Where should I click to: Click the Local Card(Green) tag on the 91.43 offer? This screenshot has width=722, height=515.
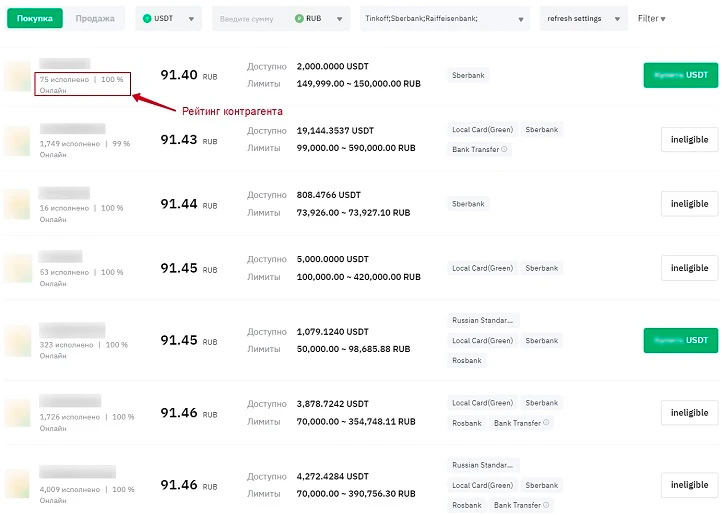pos(482,130)
